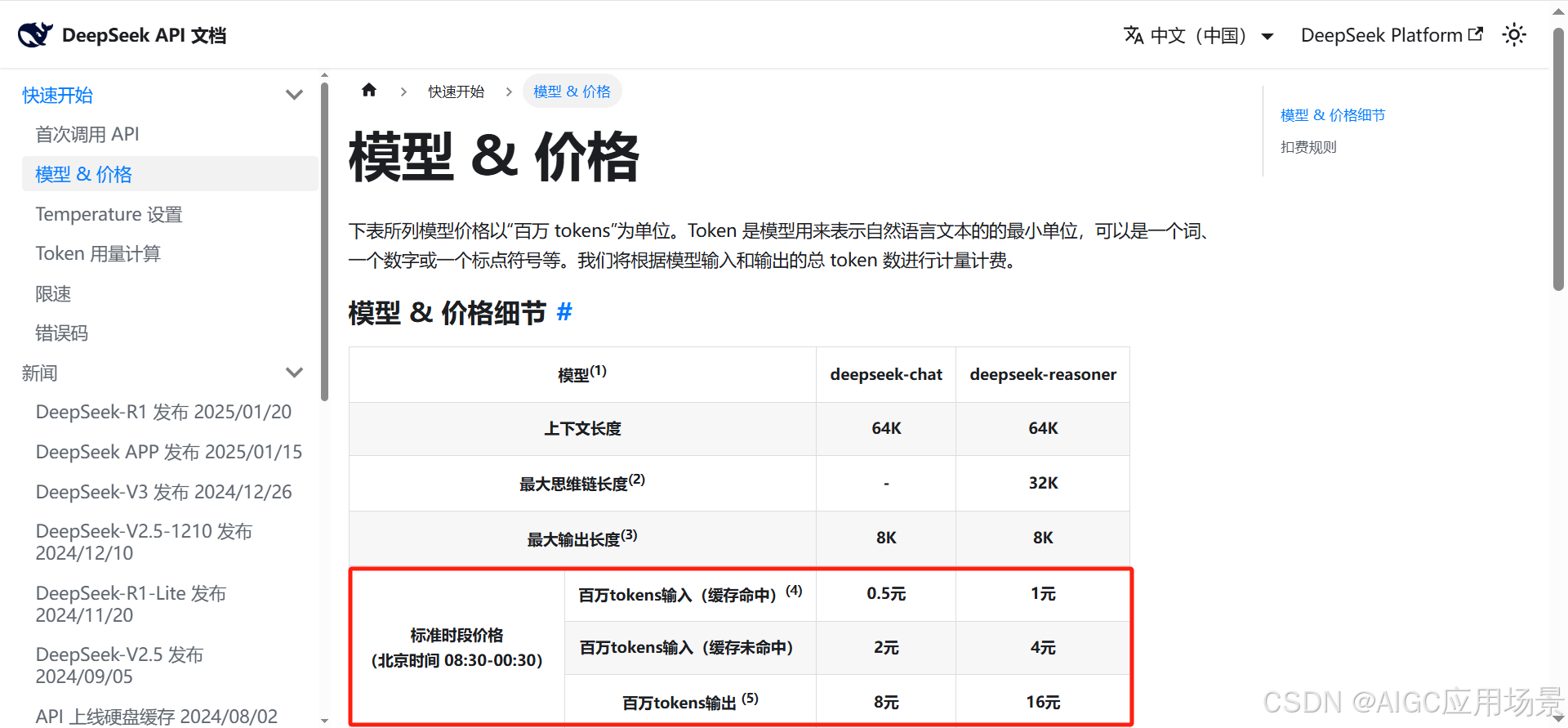This screenshot has width=1568, height=728.
Task: Open 限速 sidebar page
Action: (53, 293)
